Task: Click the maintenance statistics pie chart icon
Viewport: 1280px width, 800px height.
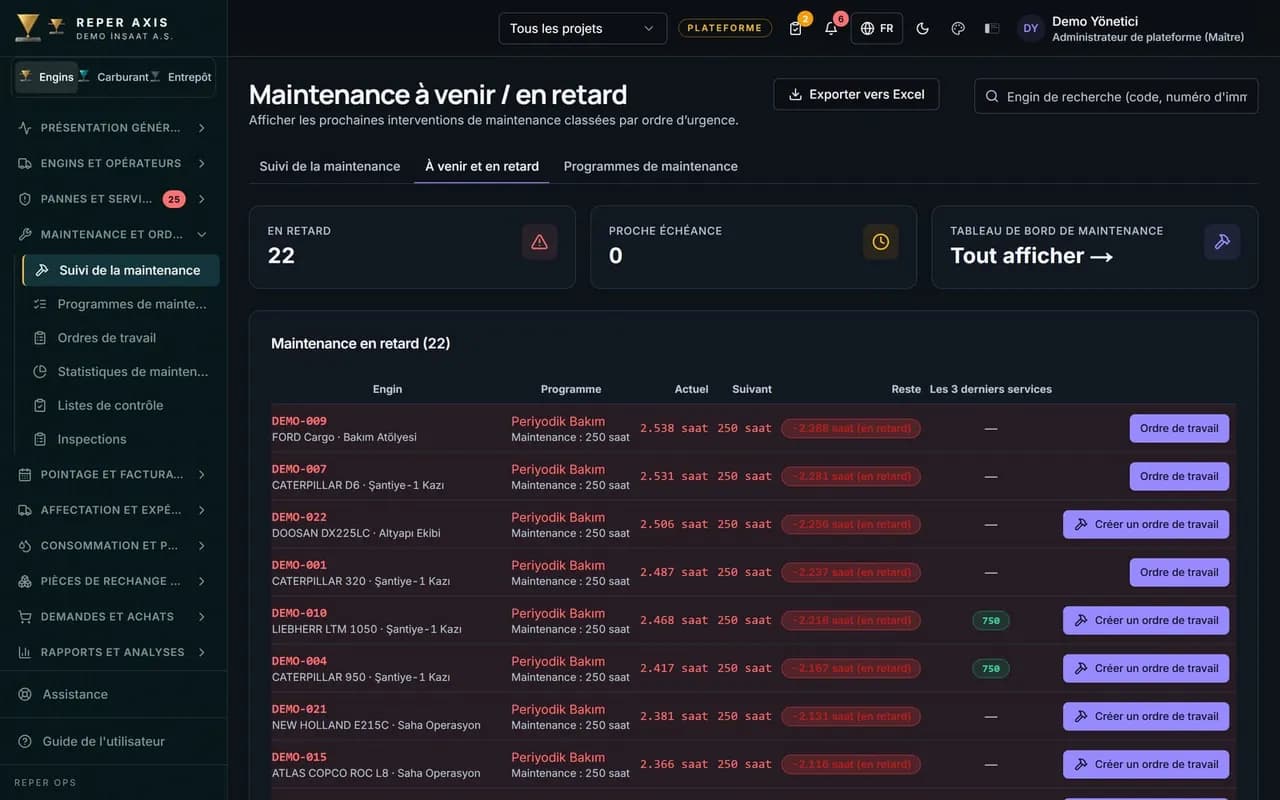Action: 40,371
